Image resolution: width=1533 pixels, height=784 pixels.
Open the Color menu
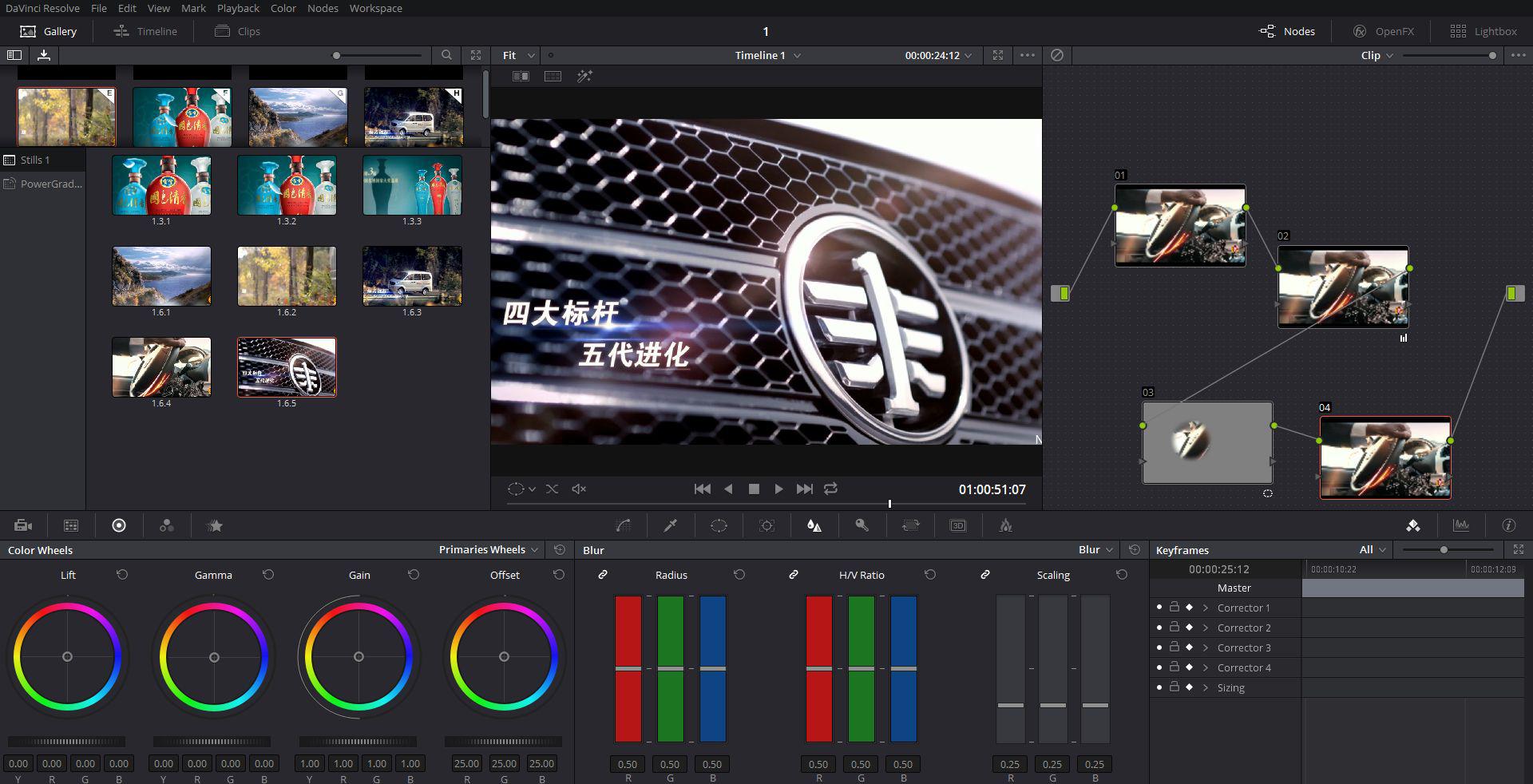point(283,8)
